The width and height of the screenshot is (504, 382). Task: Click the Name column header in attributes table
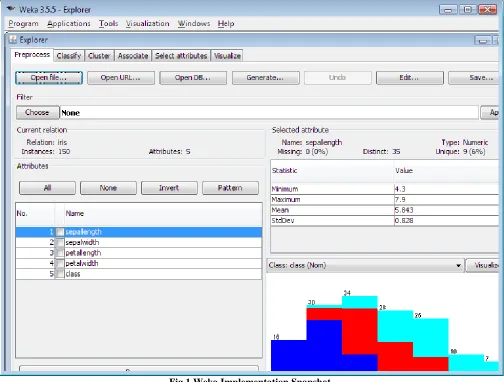tap(163, 214)
